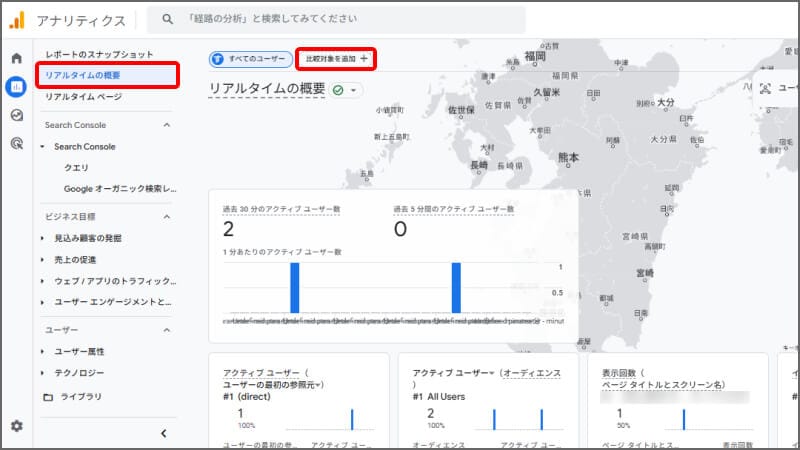800x450 pixels.
Task: Open レポートのスナップショット in the menu
Action: pos(100,53)
